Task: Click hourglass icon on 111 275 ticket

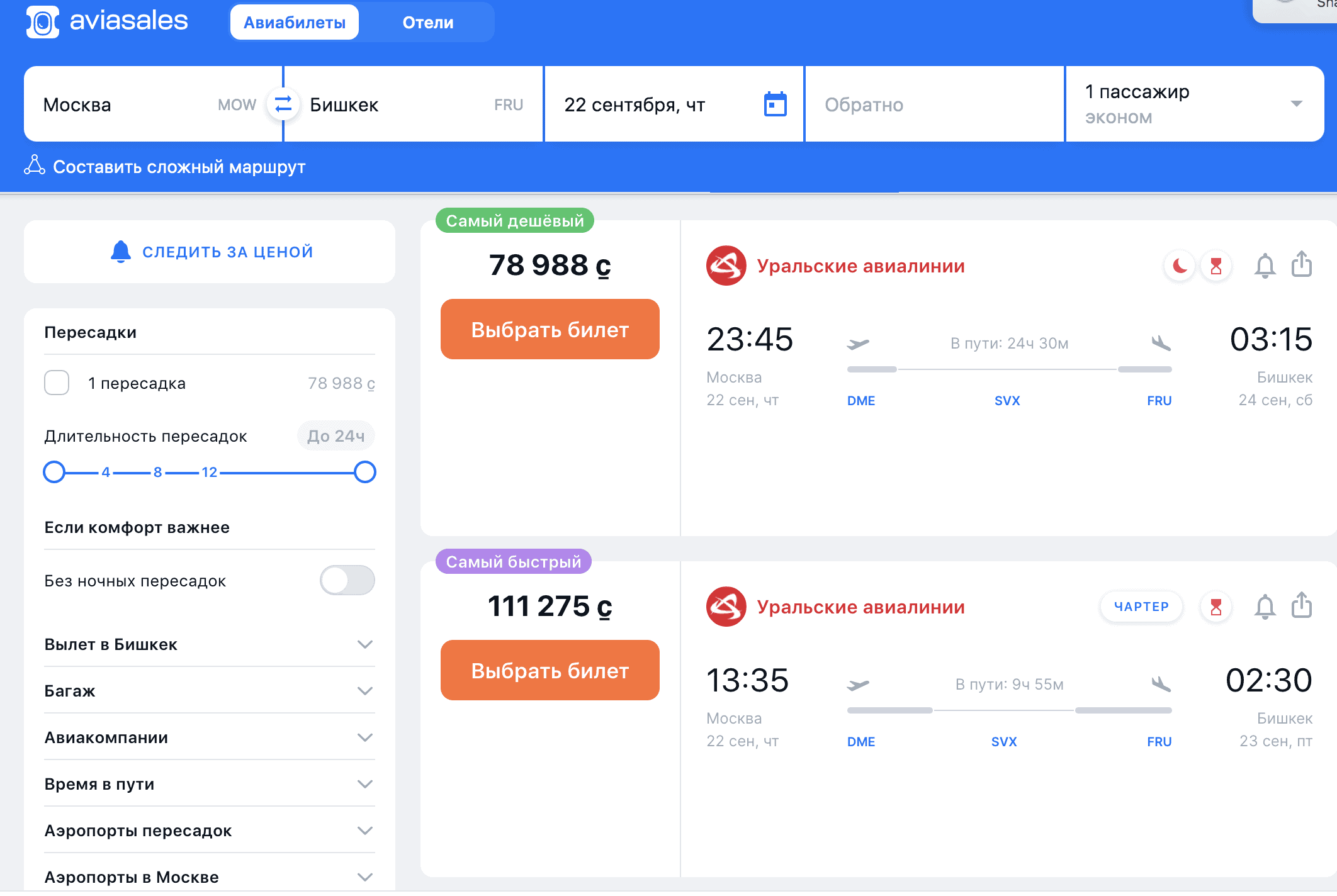Action: (x=1216, y=607)
